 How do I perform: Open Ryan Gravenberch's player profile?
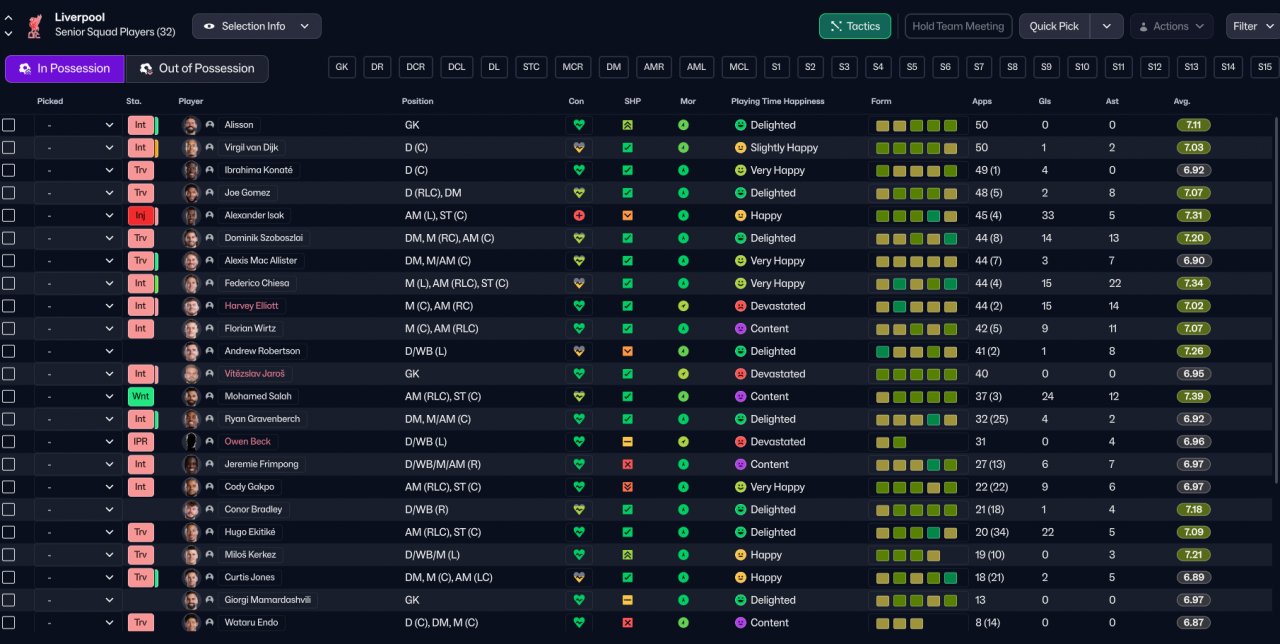262,419
